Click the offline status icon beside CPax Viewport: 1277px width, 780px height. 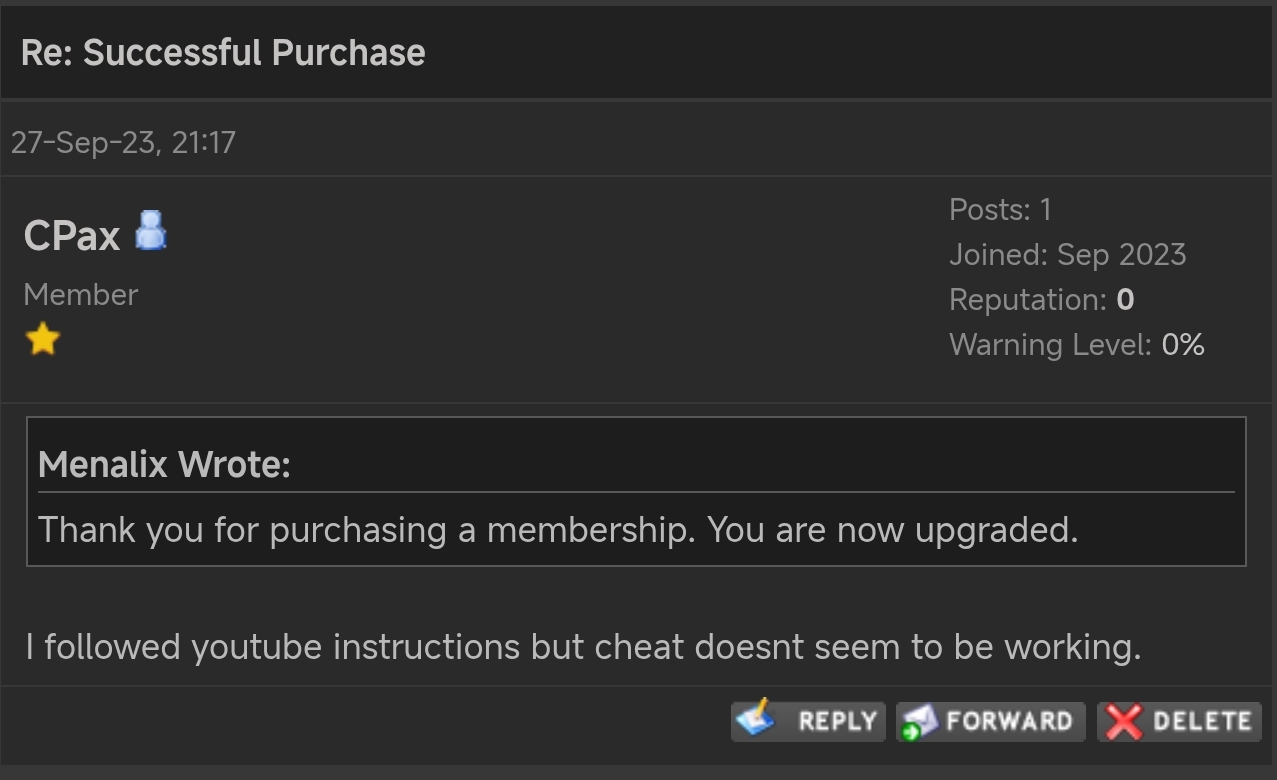tap(151, 230)
